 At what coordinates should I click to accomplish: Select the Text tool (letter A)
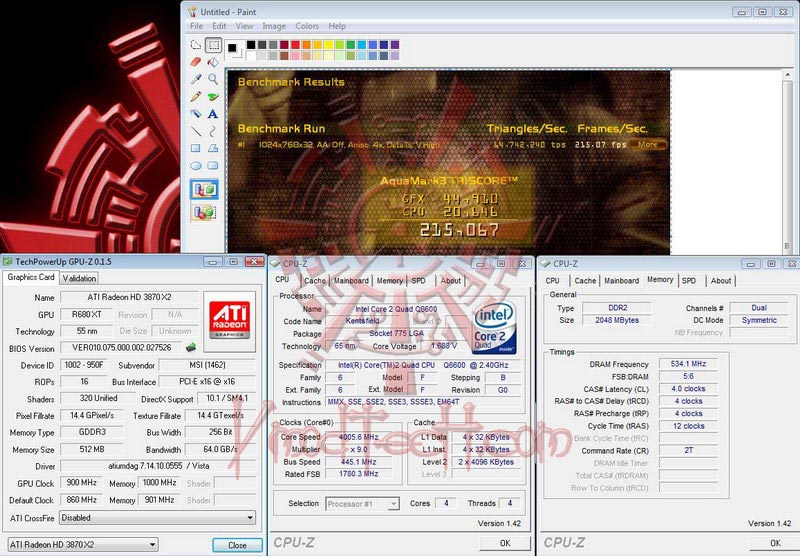click(x=213, y=114)
